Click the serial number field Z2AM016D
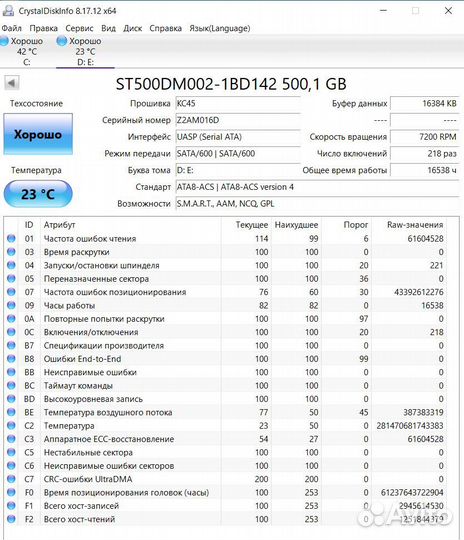This screenshot has height=540, width=464. [238, 120]
